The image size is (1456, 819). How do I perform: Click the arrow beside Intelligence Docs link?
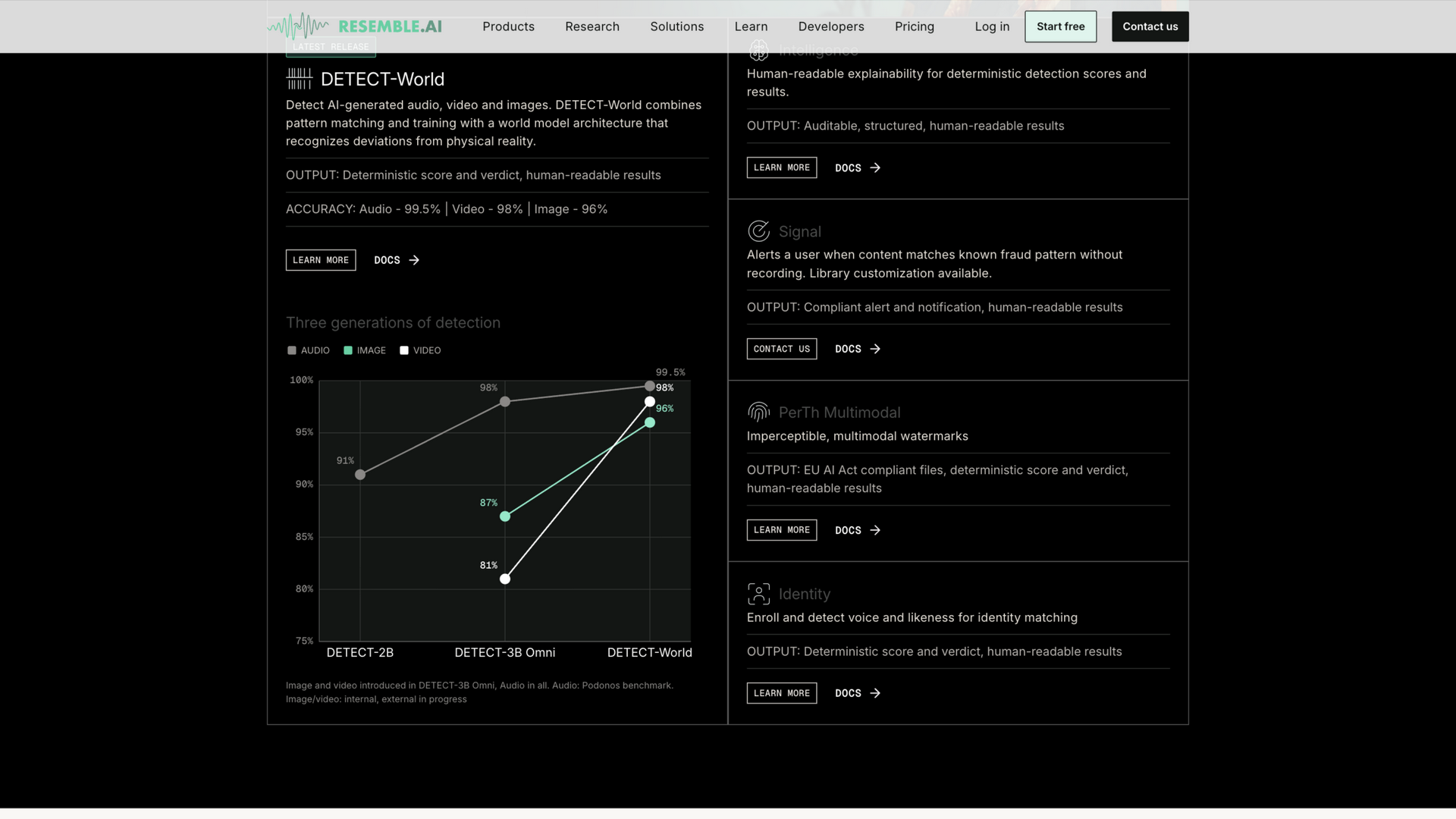tap(875, 168)
